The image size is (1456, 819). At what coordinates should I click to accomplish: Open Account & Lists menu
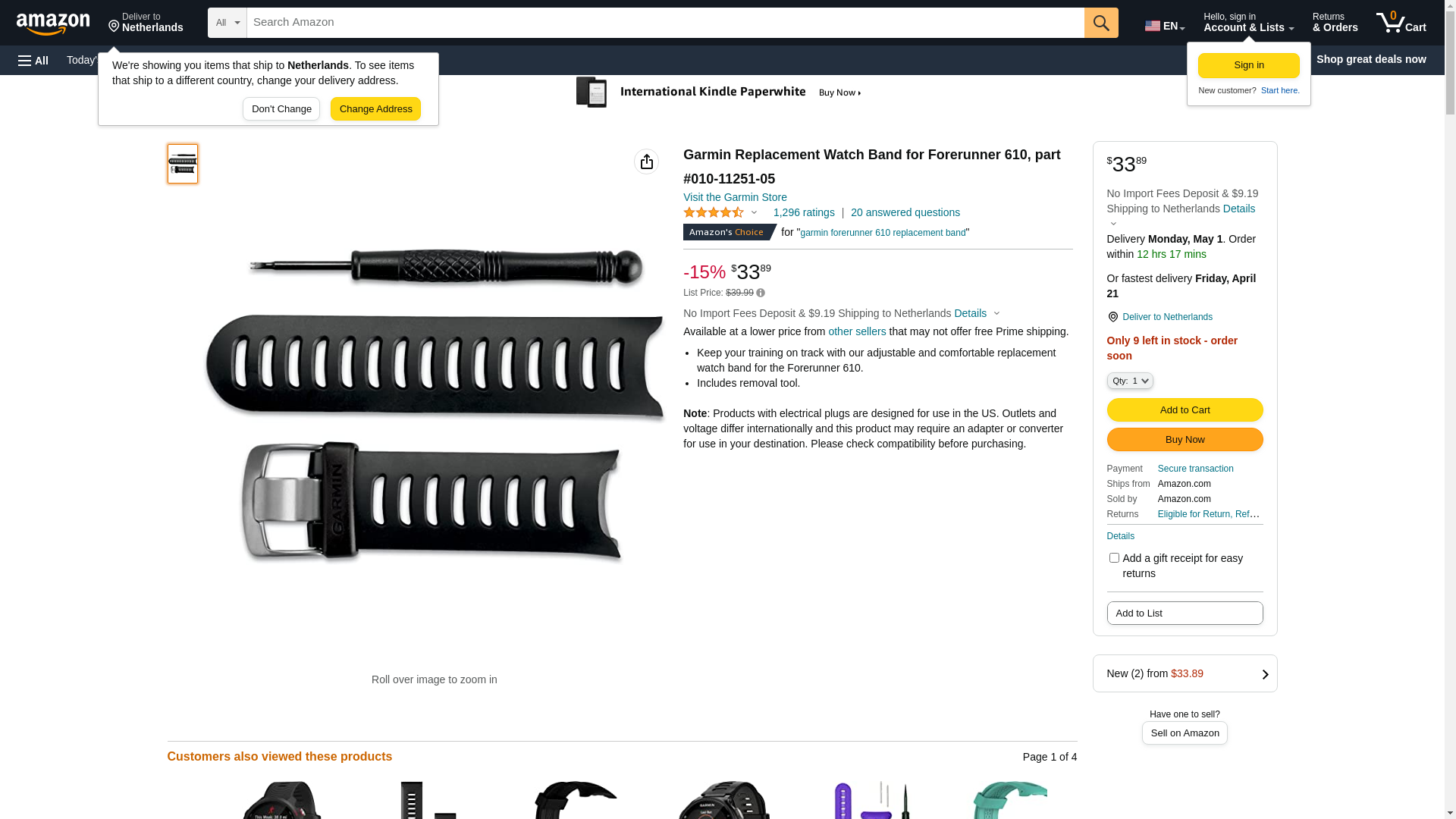coord(1248,23)
